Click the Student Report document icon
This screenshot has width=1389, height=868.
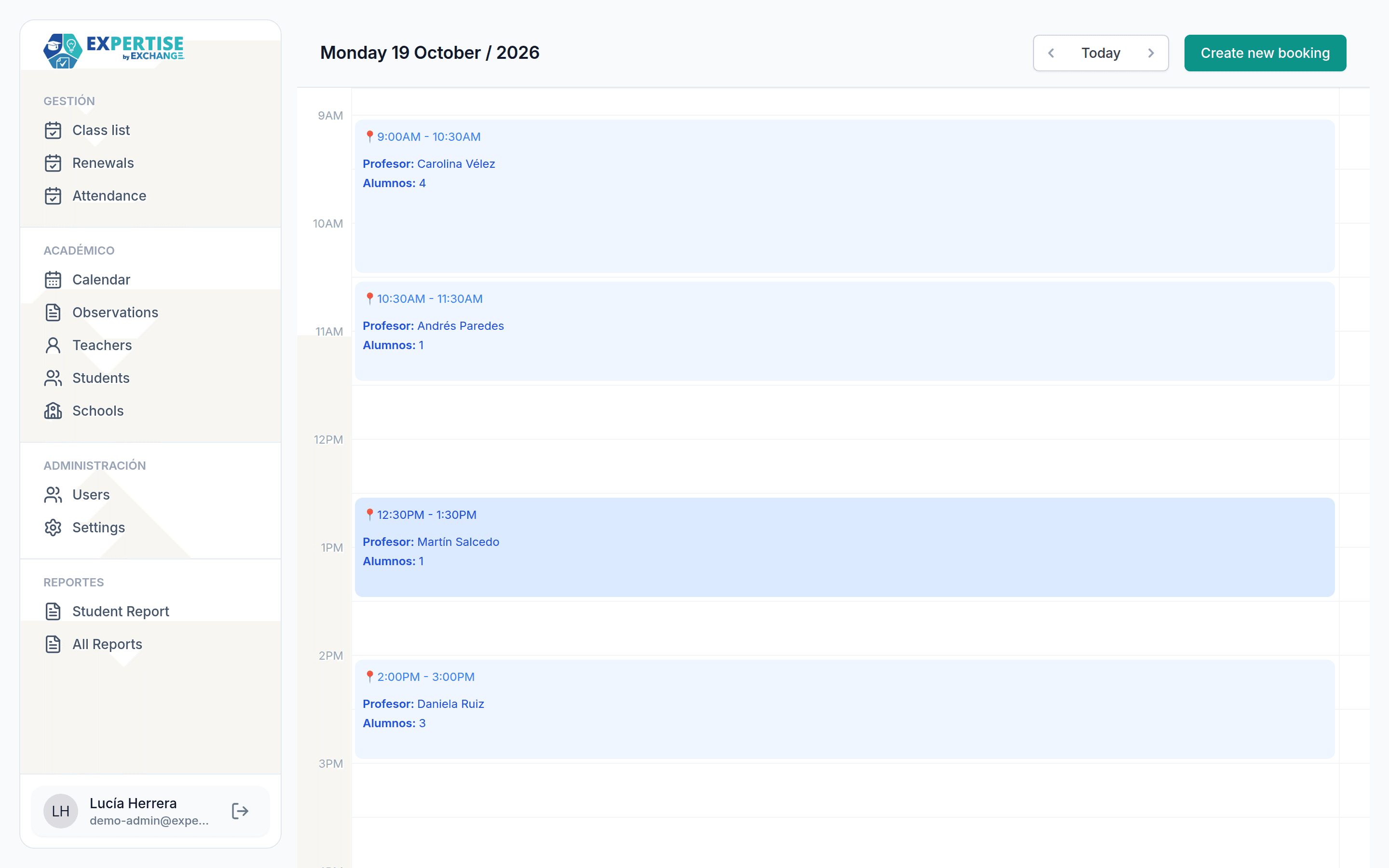(53, 611)
